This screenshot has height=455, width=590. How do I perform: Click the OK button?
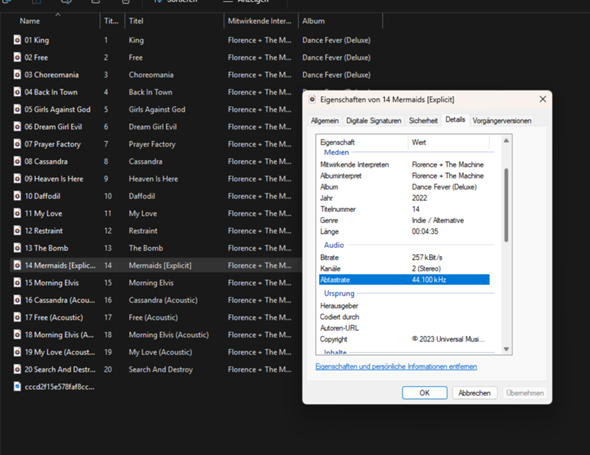(424, 393)
